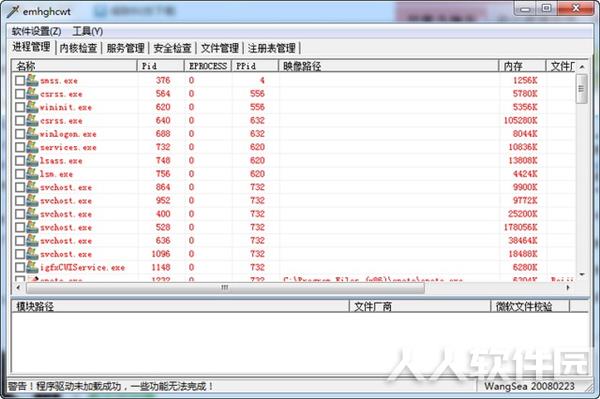Click the process list down scroll arrow
This screenshot has width=600, height=399.
(582, 275)
